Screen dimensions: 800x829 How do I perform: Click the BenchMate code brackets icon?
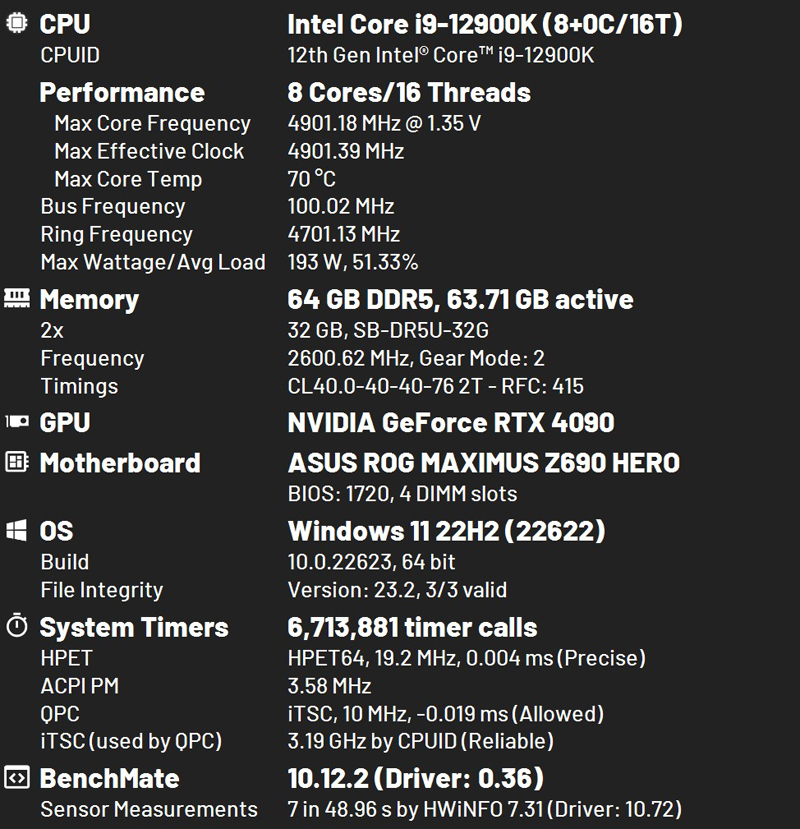pos(17,777)
